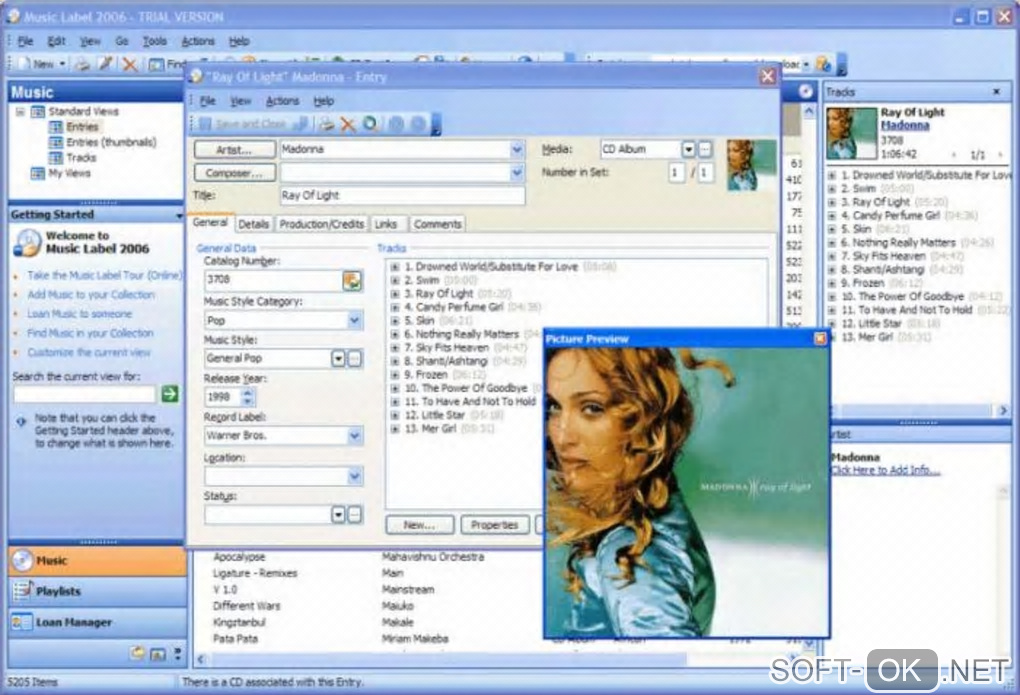The height and width of the screenshot is (695, 1020).
Task: Click the New button in main toolbar
Action: (x=40, y=64)
